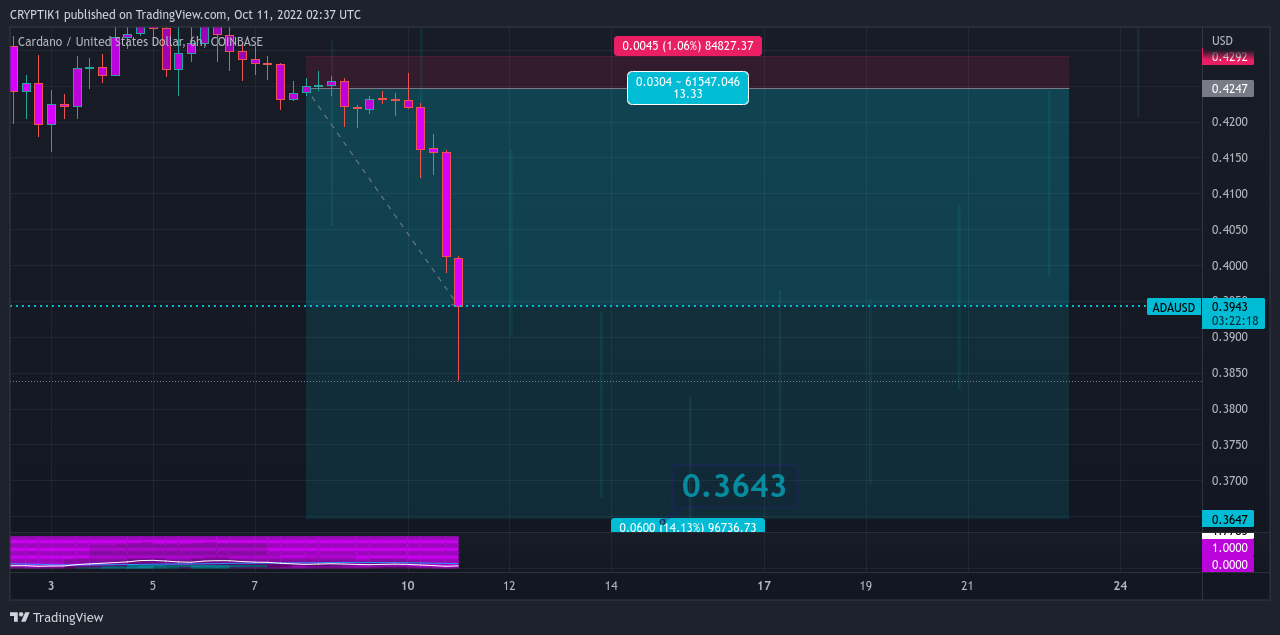This screenshot has width=1280, height=635.
Task: Click the USD currency label above the price axis
Action: tap(1222, 41)
